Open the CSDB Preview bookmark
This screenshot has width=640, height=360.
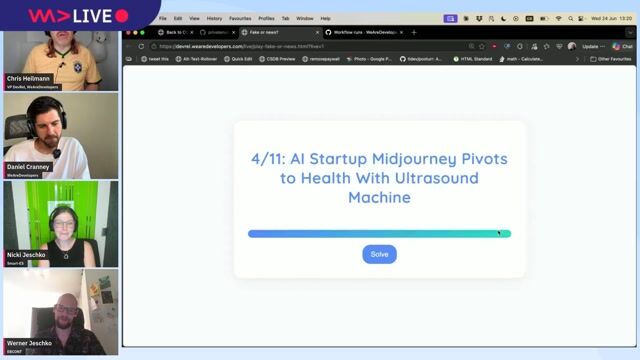coord(277,59)
